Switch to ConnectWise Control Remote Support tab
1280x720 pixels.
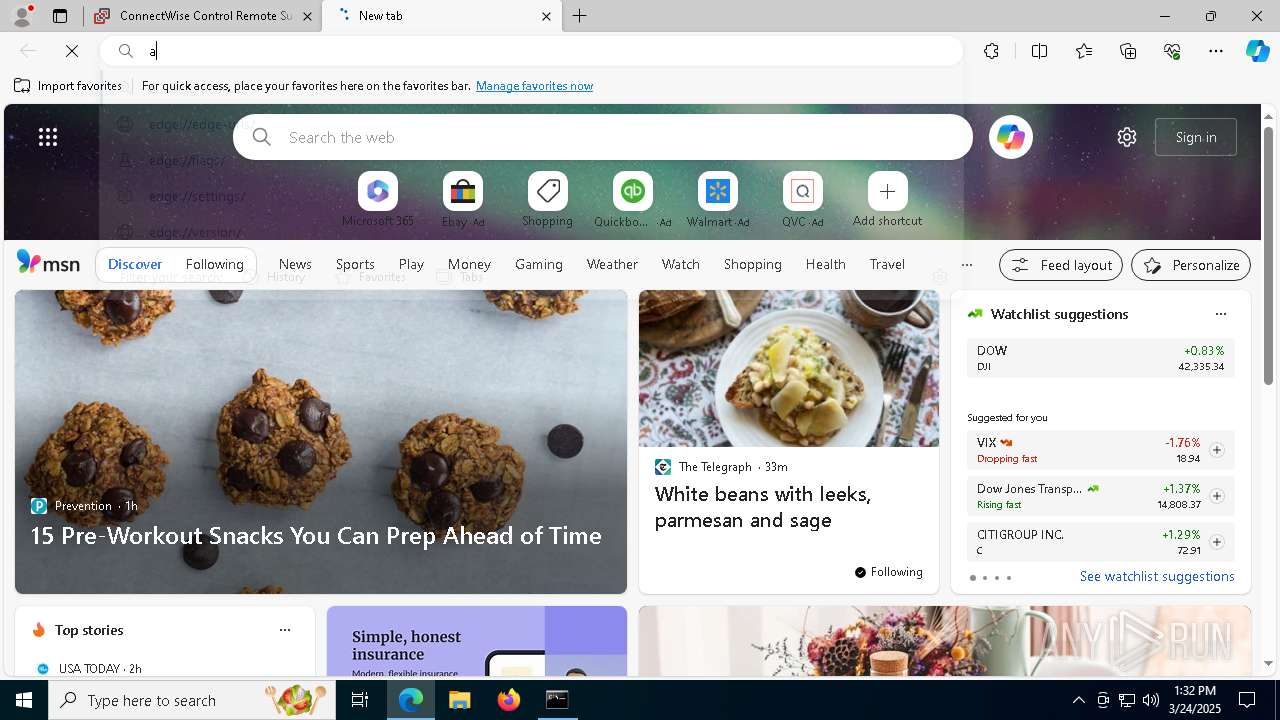[205, 16]
